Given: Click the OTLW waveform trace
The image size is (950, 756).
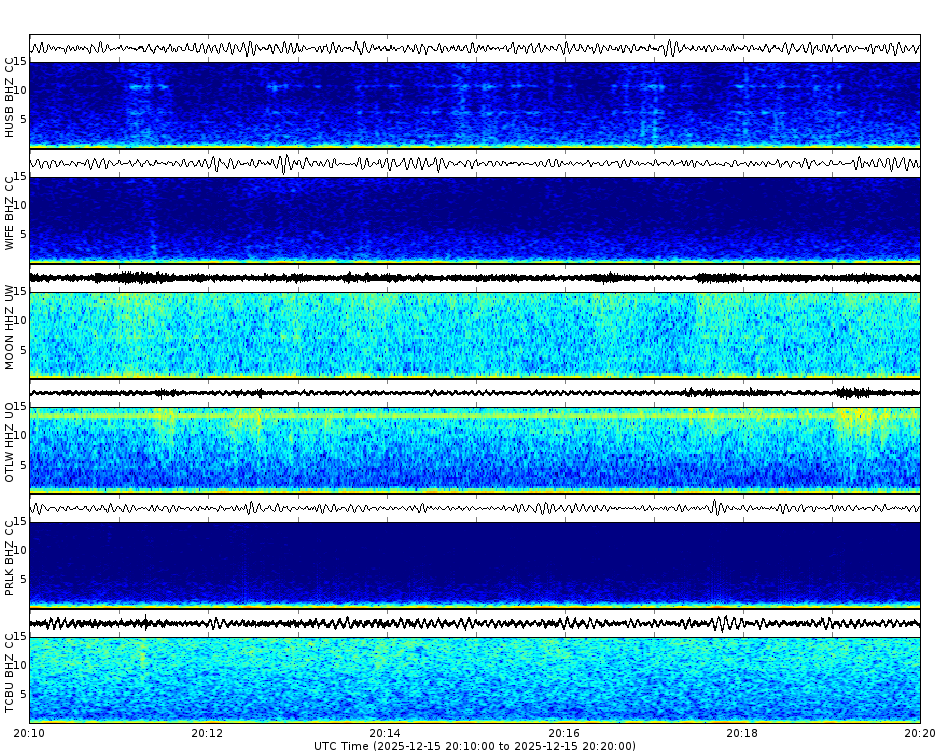Looking at the screenshot, I should [475, 392].
